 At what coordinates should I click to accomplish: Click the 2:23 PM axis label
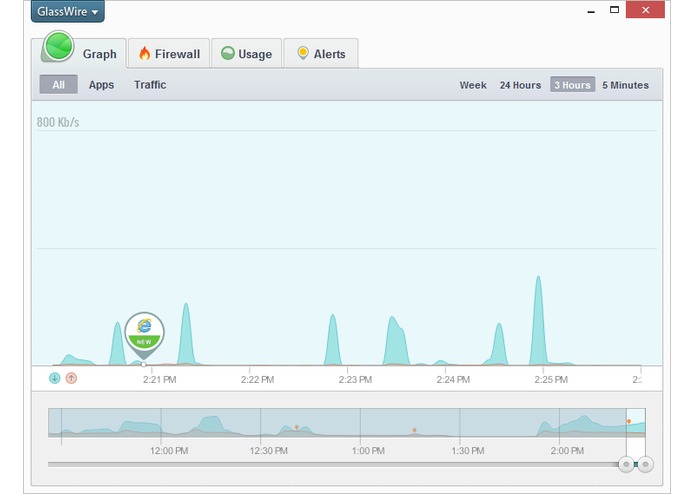pos(355,380)
